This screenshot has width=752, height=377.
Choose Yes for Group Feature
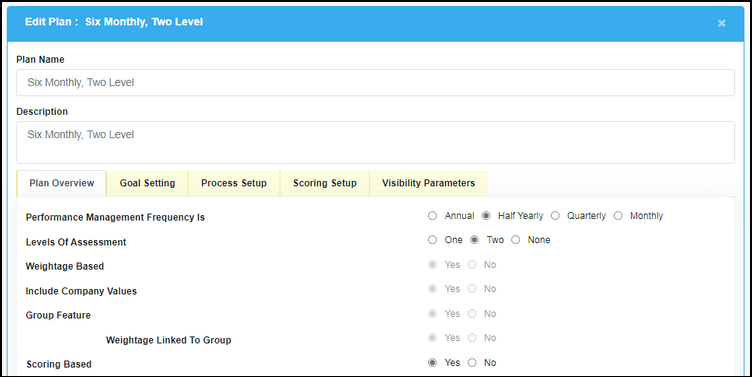433,314
